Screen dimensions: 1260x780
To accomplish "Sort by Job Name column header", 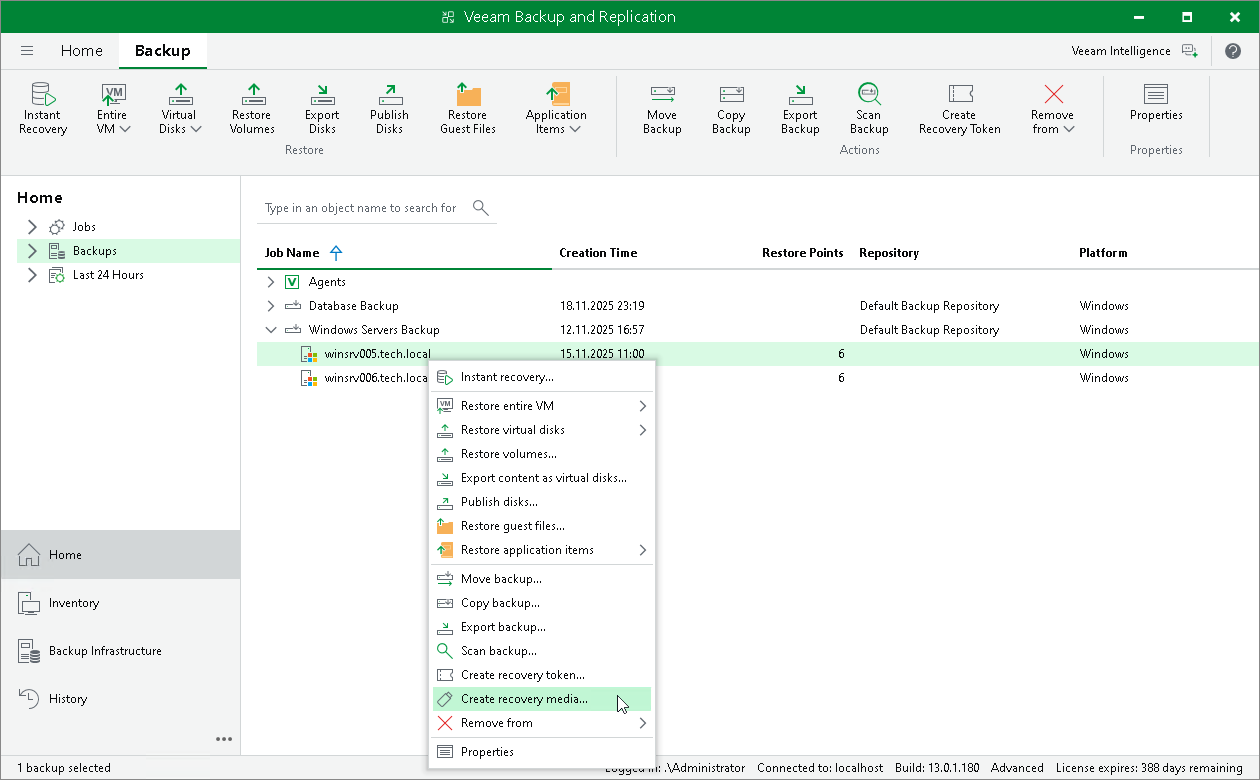I will [x=292, y=253].
